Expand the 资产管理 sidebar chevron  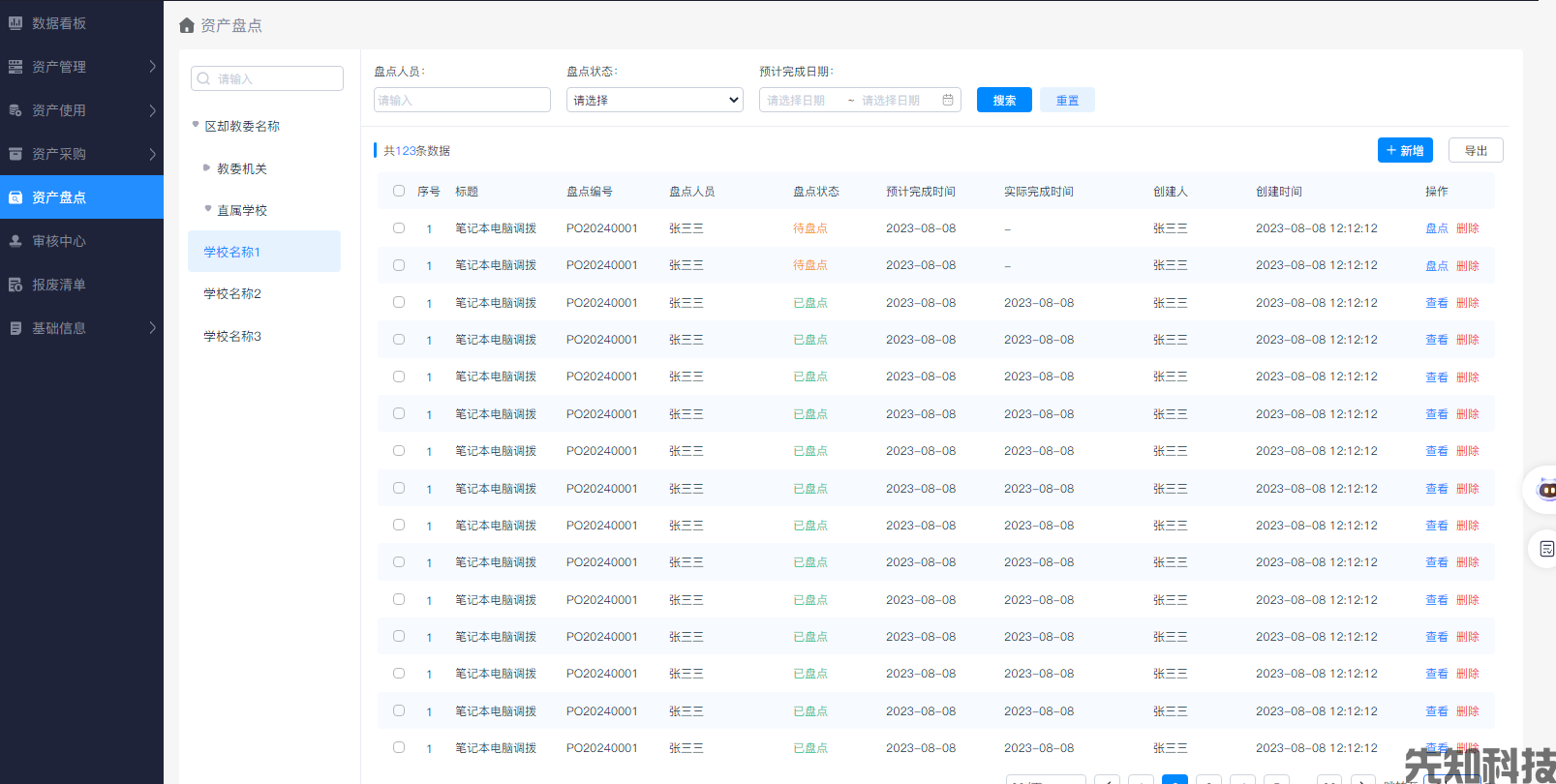click(152, 67)
